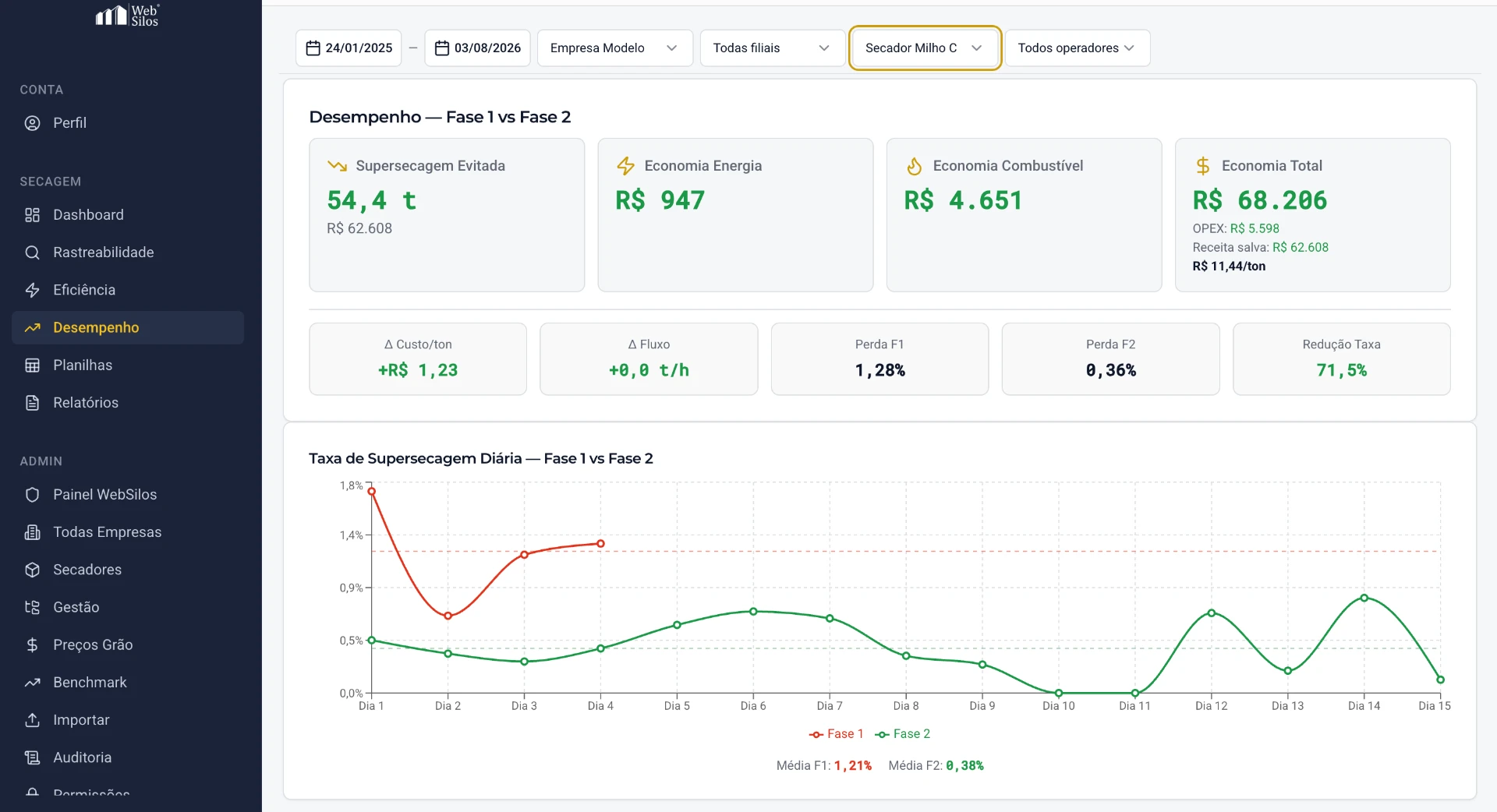This screenshot has height=812, width=1497.
Task: Click the Desempenho trend icon
Action: [32, 328]
